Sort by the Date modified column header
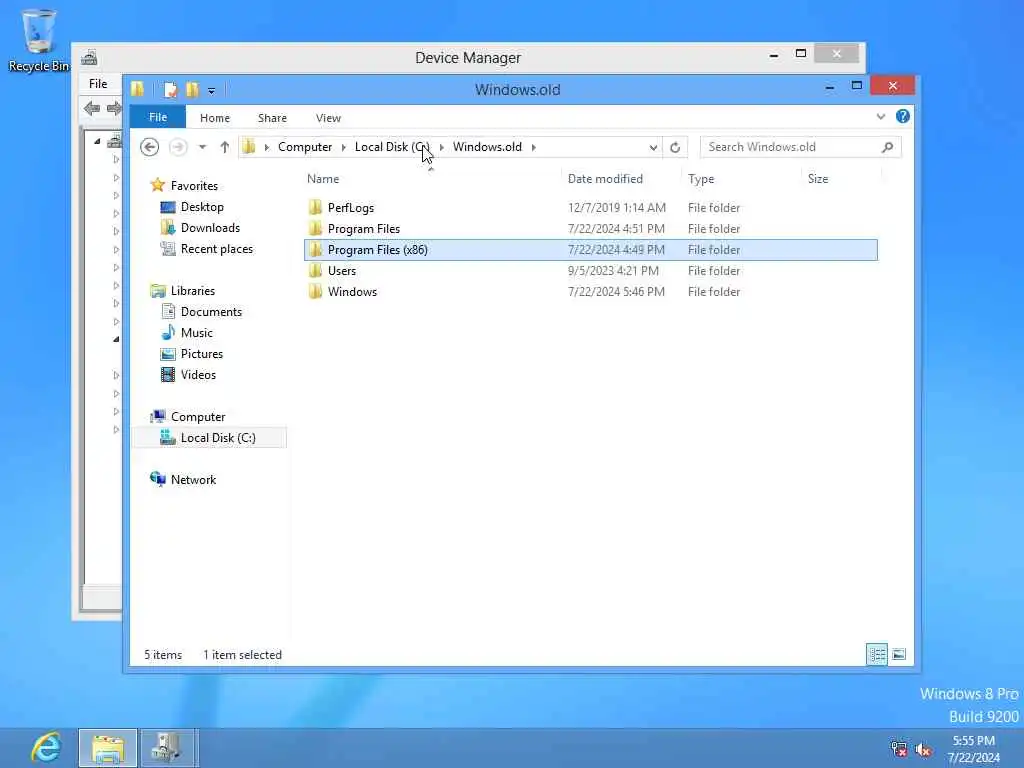 [x=605, y=179]
